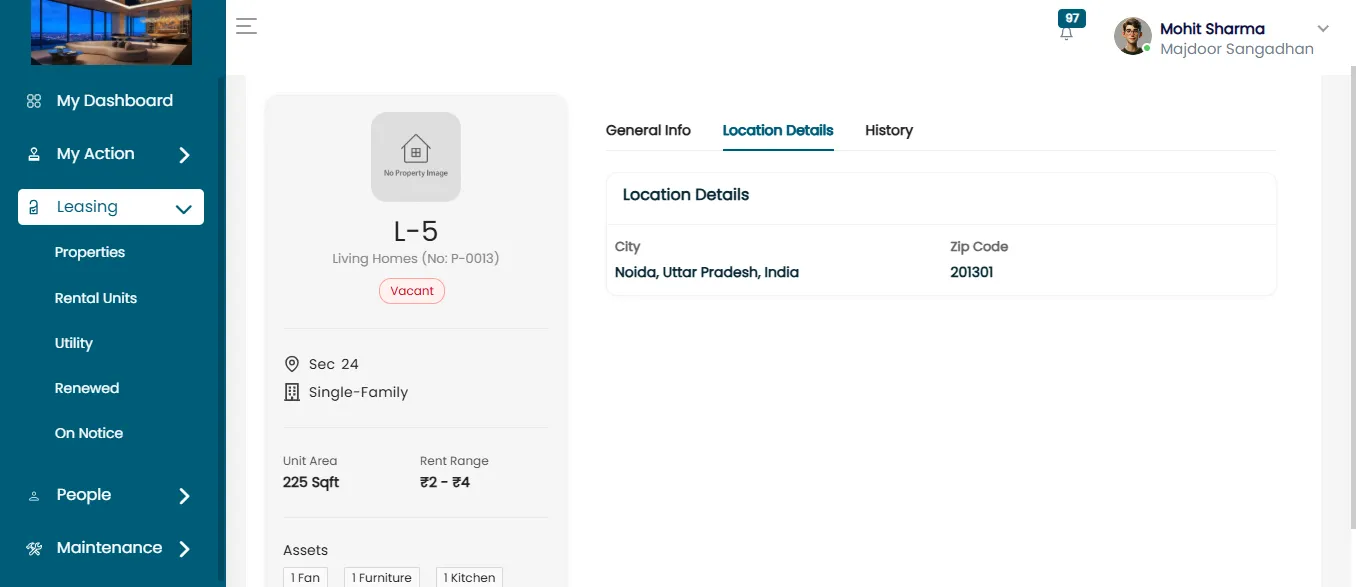Screen dimensions: 1356x587
Task: Click the Maintenance tools icon
Action: tap(34, 548)
